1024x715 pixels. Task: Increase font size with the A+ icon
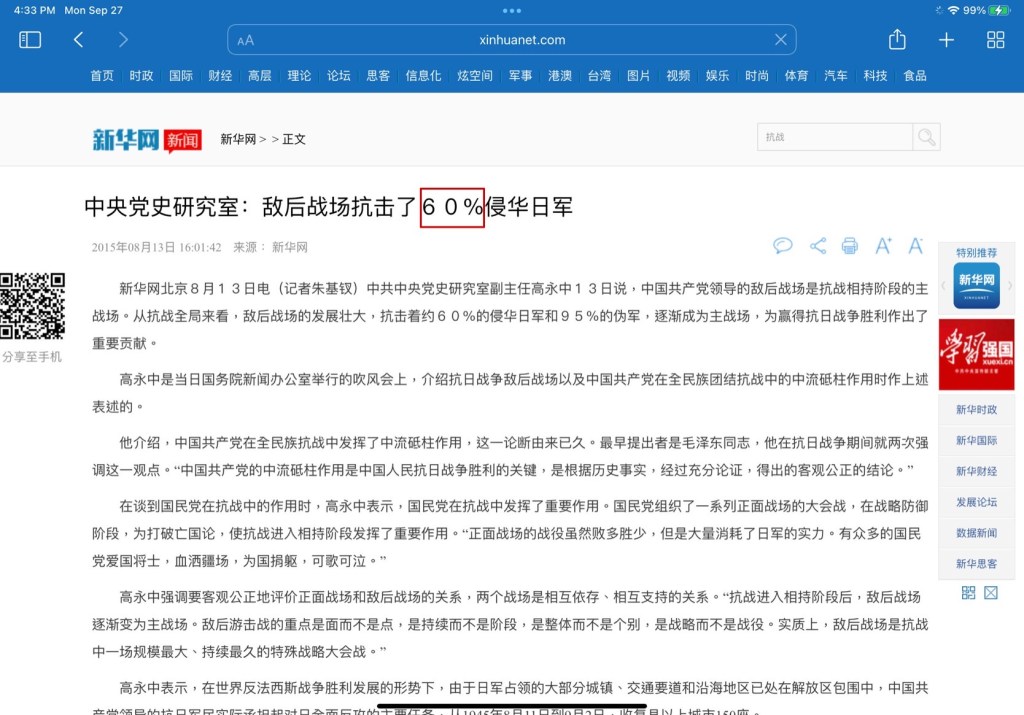click(x=883, y=246)
